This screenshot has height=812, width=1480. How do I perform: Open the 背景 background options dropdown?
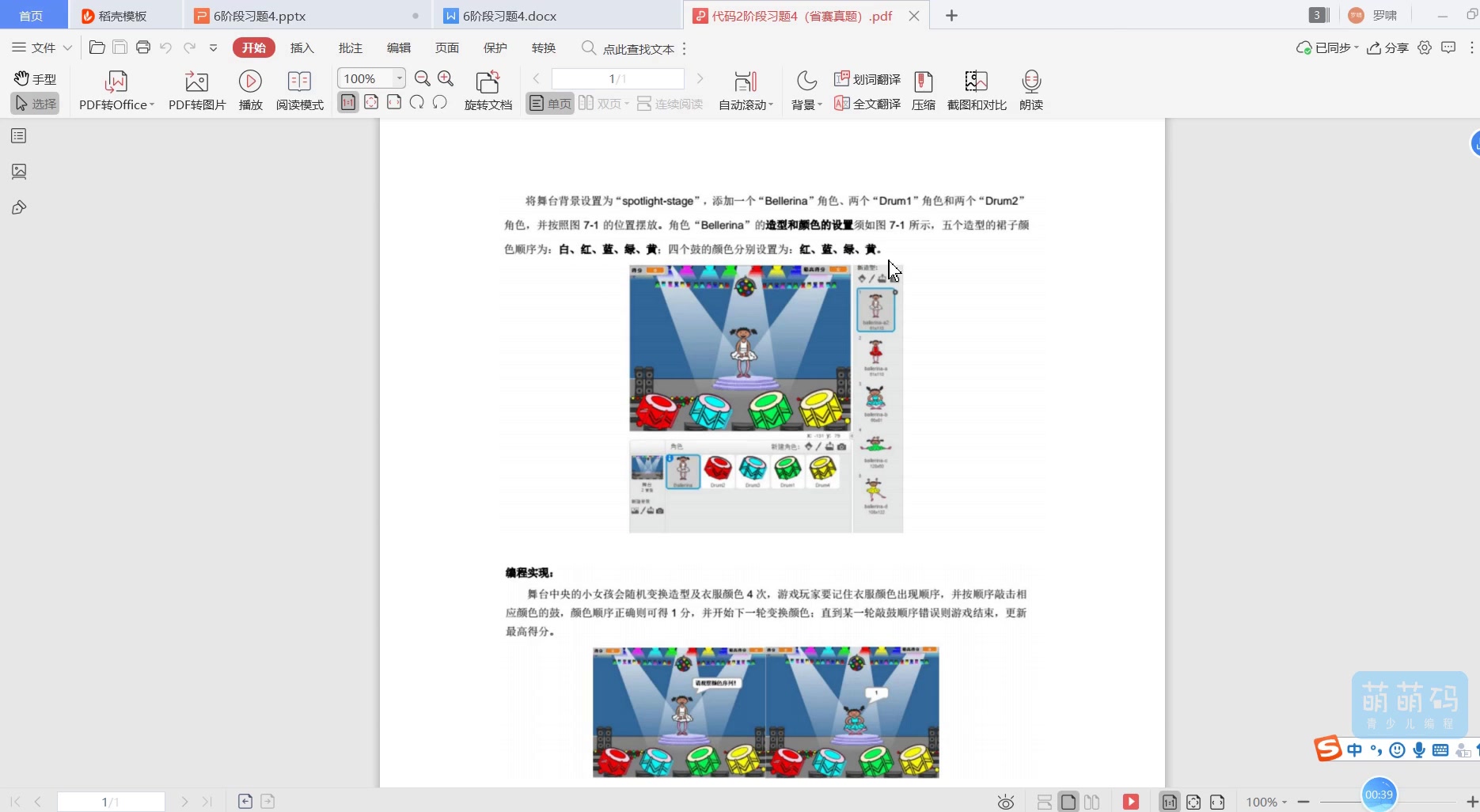point(806,89)
